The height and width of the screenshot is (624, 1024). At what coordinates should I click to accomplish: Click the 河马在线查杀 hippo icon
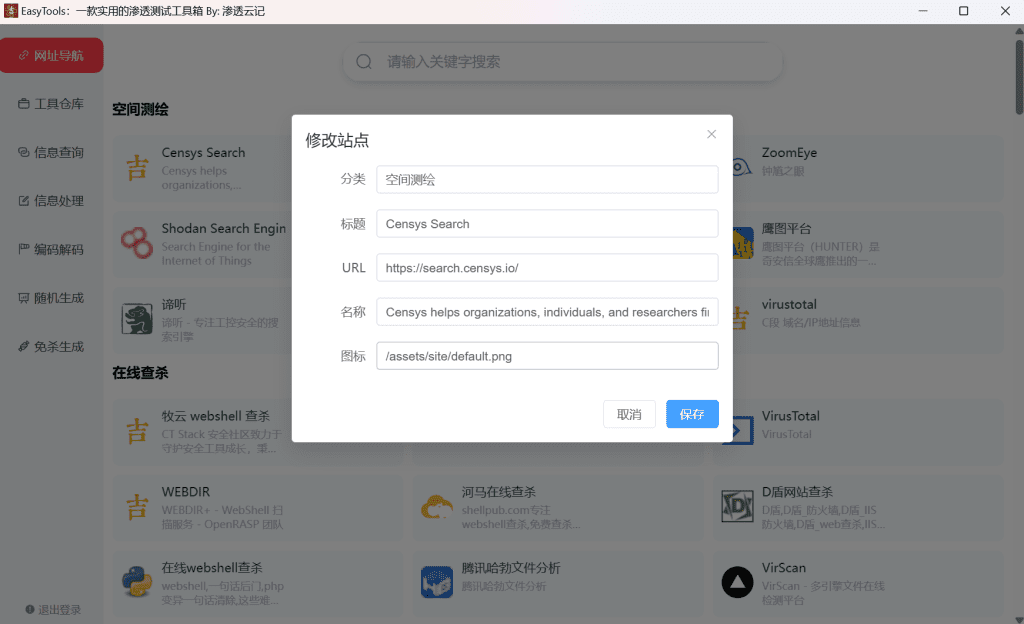(x=437, y=507)
